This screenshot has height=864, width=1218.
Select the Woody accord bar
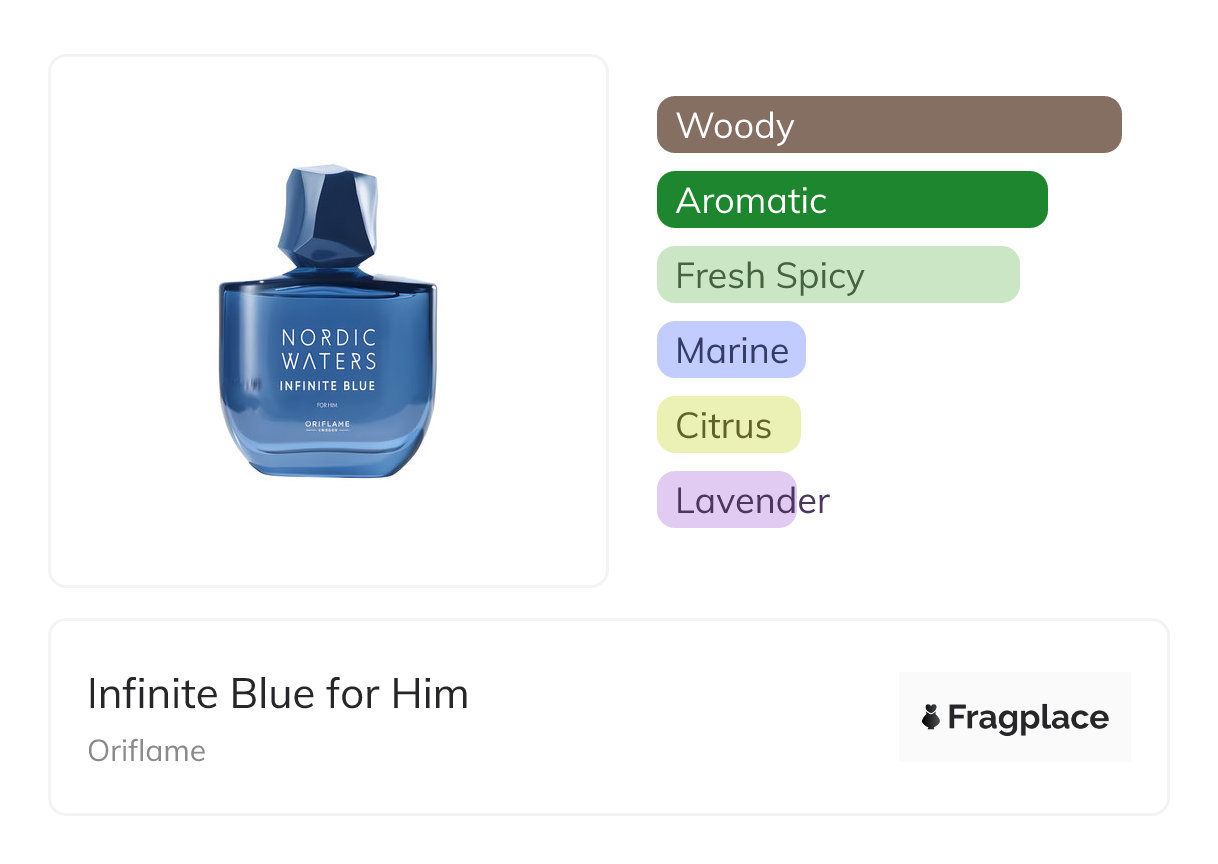[889, 125]
